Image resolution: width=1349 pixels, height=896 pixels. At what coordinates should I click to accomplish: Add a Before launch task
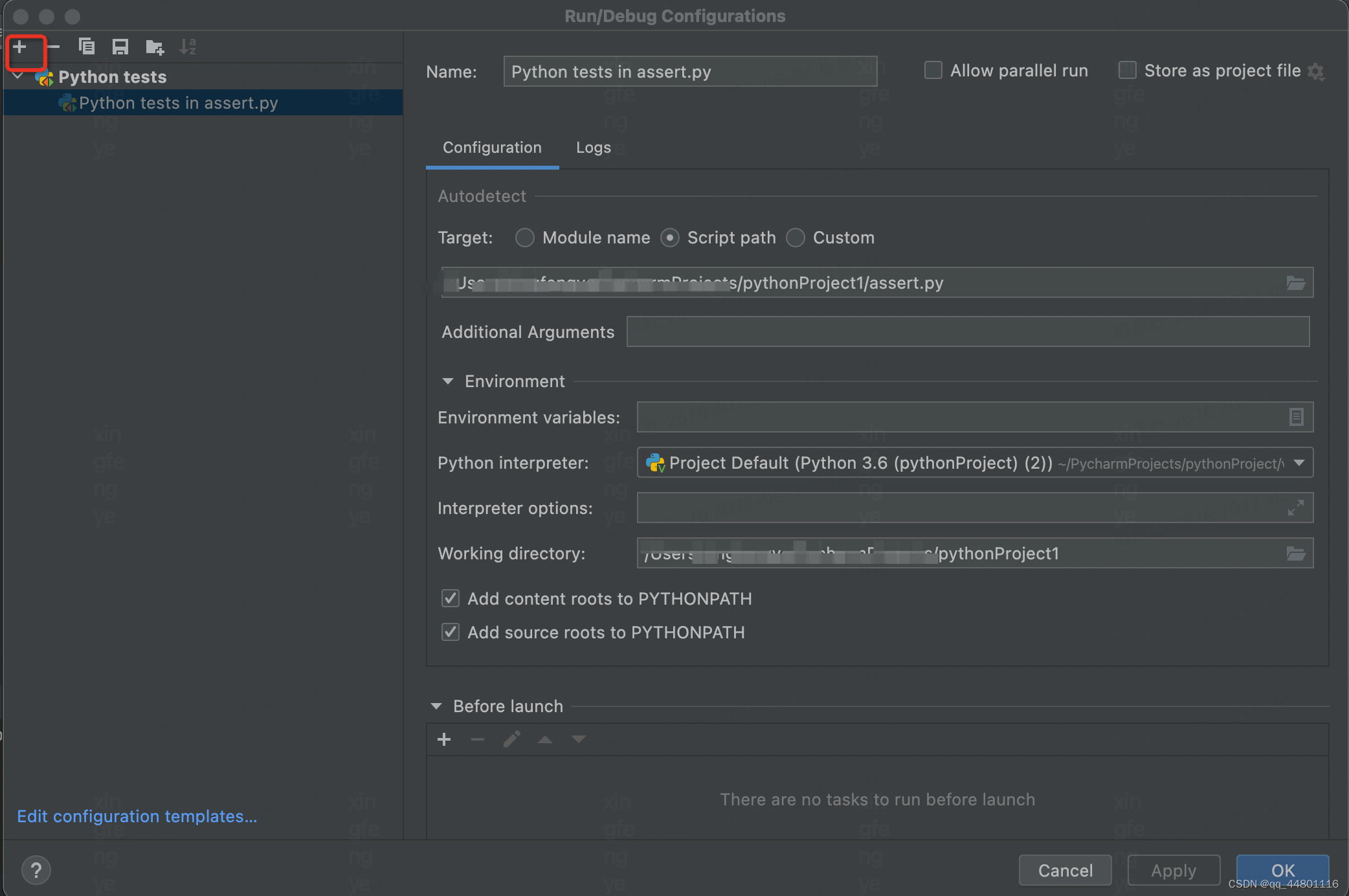click(x=444, y=739)
